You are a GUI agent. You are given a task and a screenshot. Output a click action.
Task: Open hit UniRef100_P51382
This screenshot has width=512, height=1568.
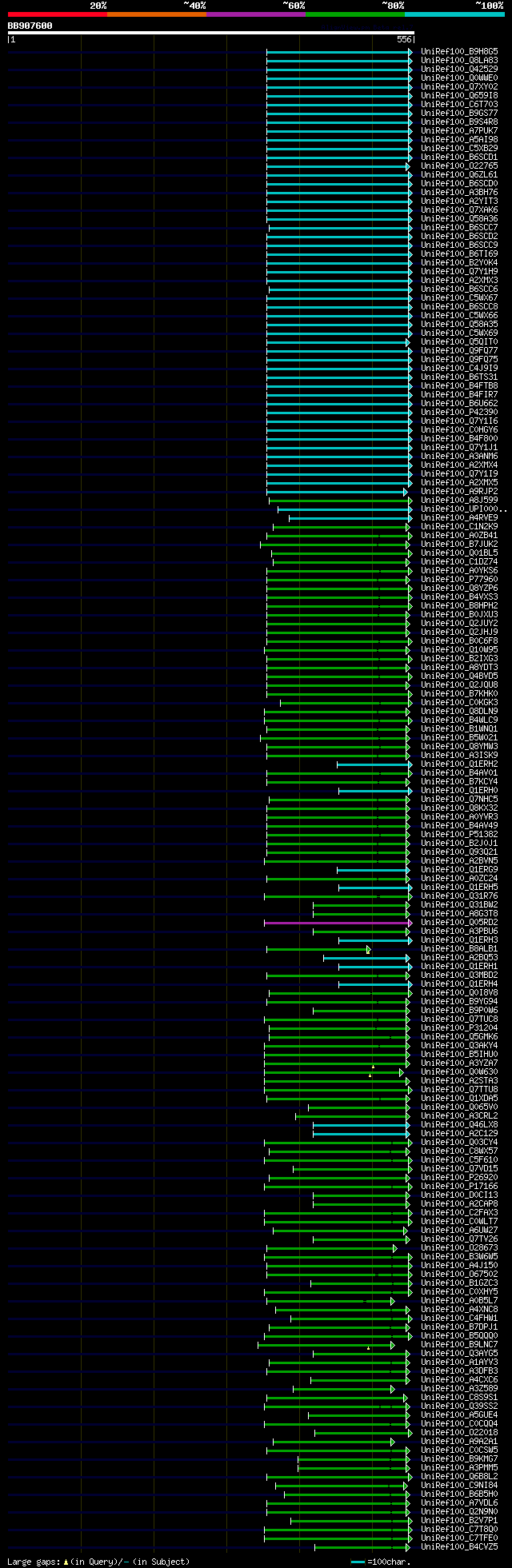[x=459, y=834]
